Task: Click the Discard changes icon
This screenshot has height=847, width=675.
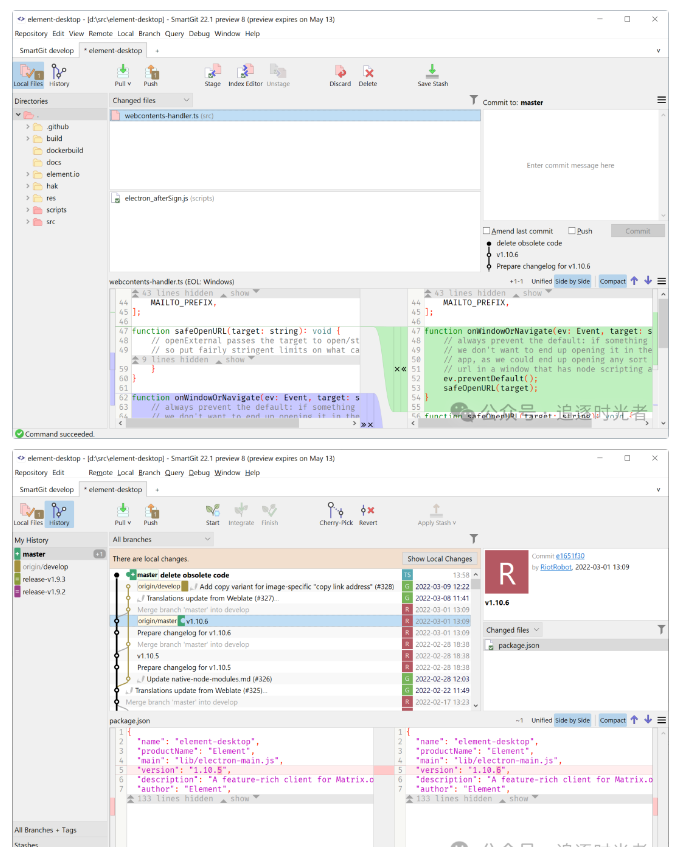Action: (340, 75)
